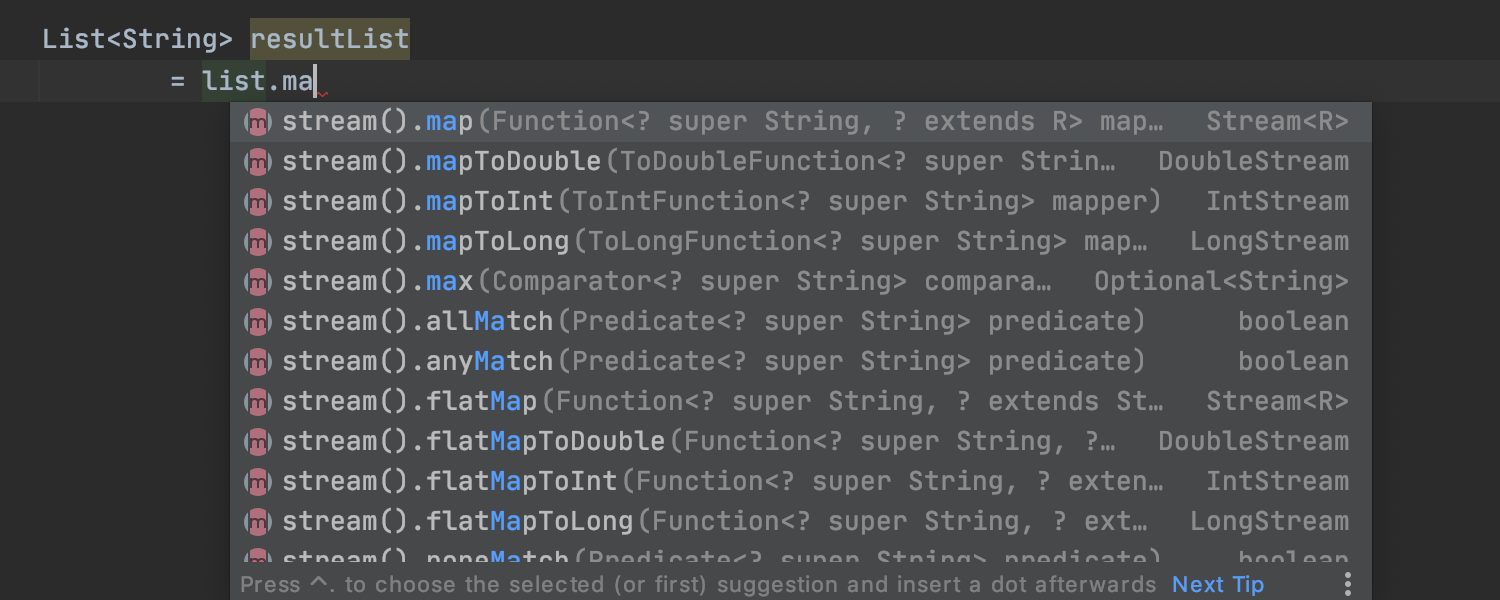The height and width of the screenshot is (600, 1500).
Task: Click method icon beside stream().map suggestion
Action: (258, 122)
